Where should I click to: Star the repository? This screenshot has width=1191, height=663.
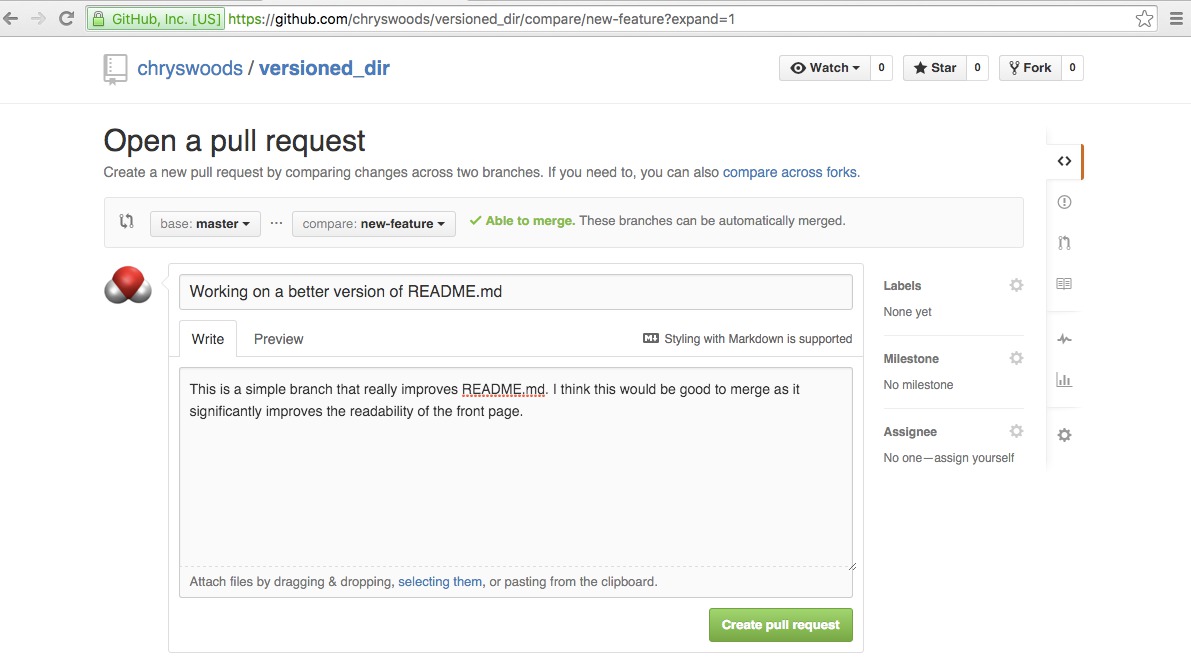point(935,68)
